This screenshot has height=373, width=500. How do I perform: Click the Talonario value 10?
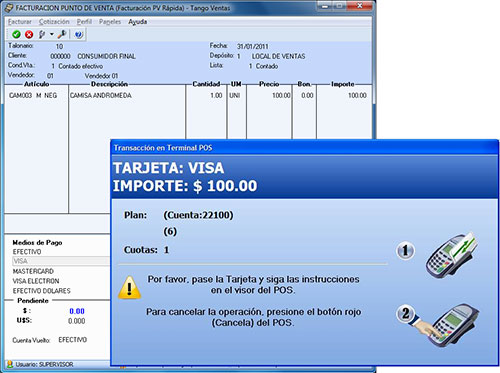[59, 46]
